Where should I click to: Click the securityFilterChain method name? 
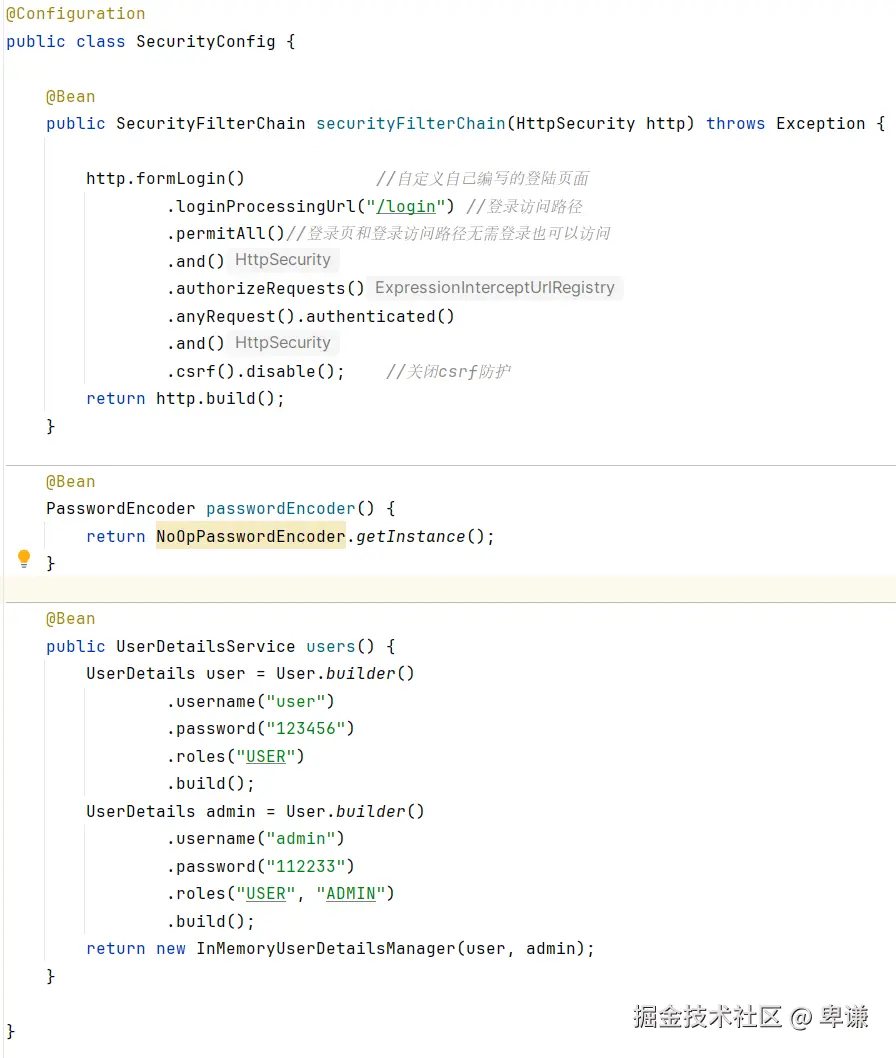[x=411, y=123]
